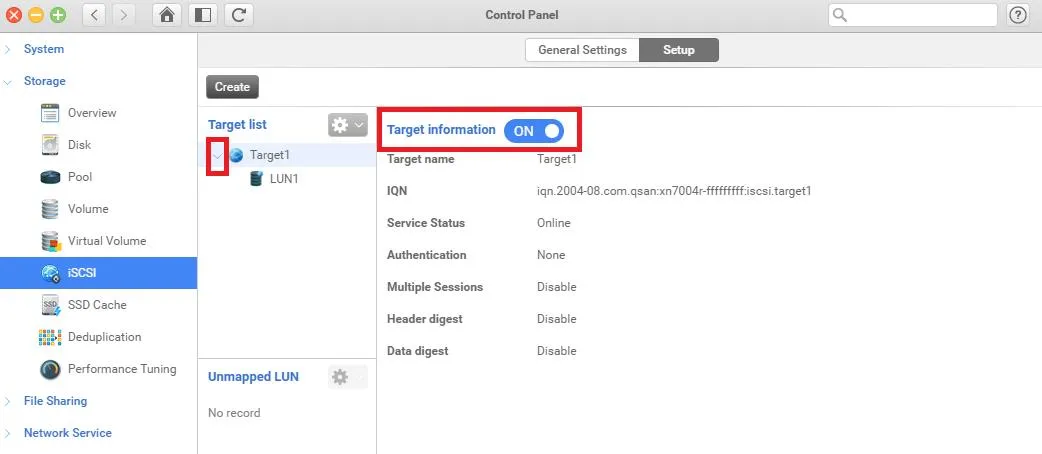This screenshot has width=1042, height=454.
Task: Click the Home icon in the toolbar
Action: 167,15
